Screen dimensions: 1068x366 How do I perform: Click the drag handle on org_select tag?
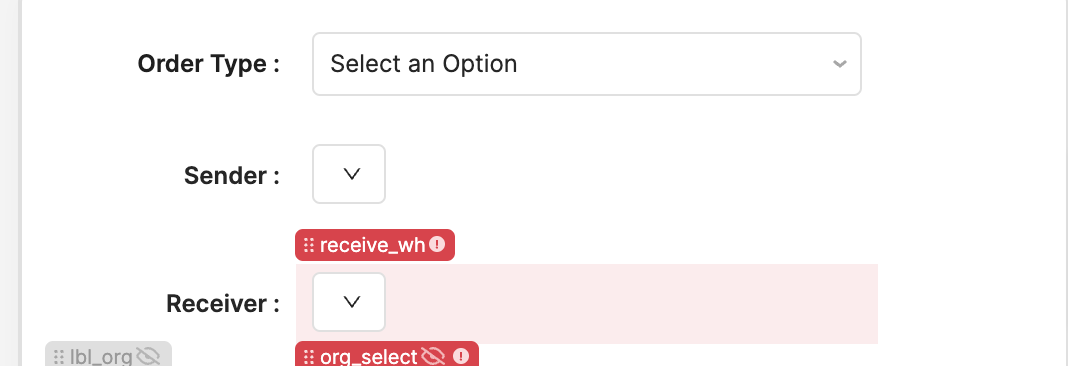pyautogui.click(x=309, y=356)
